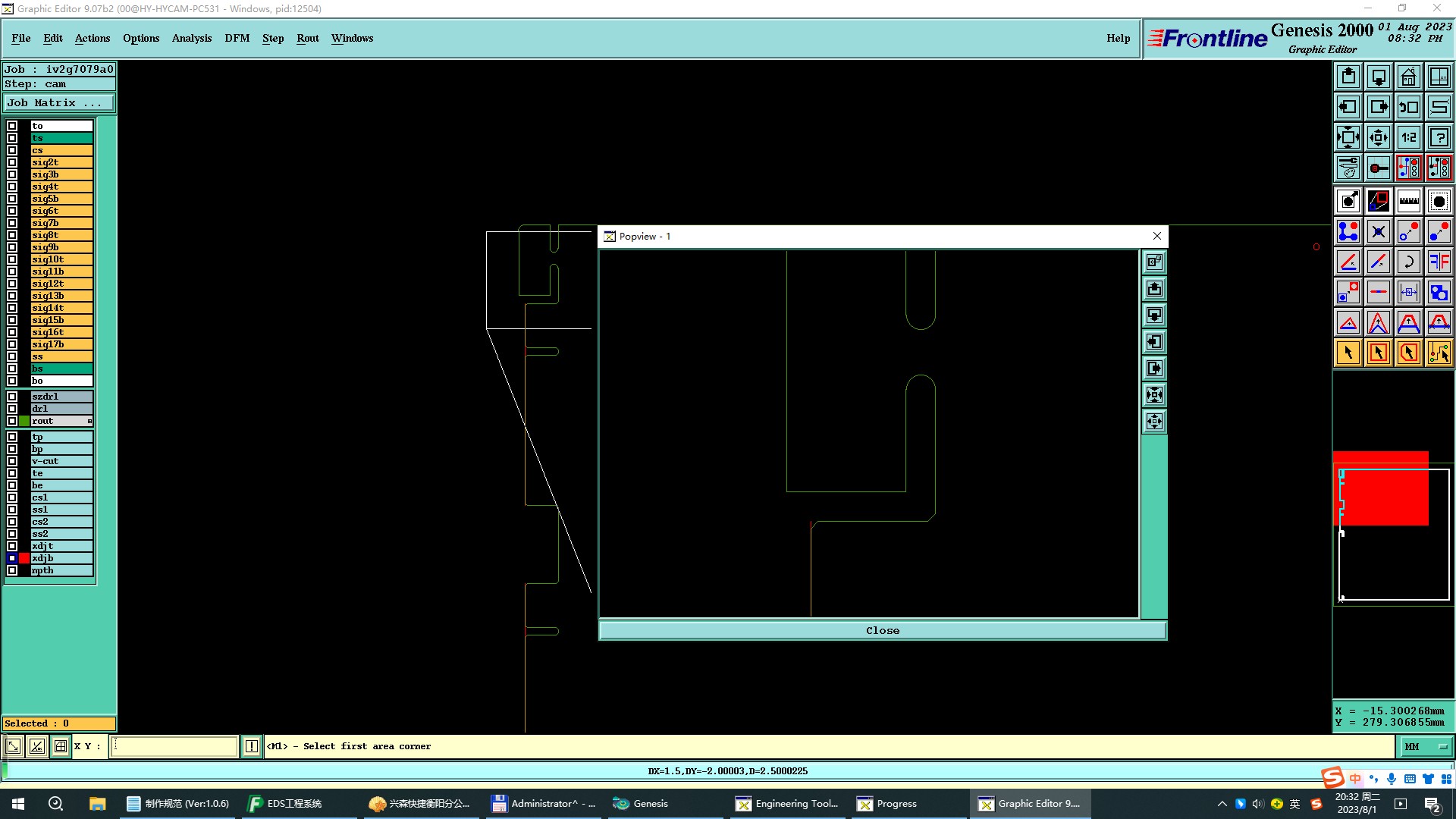Open the Analysis menu
This screenshot has width=1456, height=819.
click(191, 38)
